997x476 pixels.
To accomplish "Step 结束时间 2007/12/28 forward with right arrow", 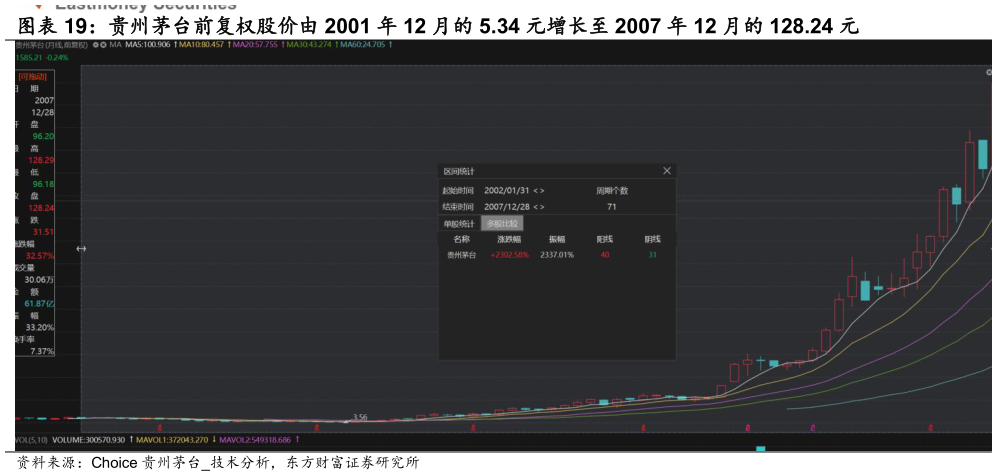I will click(x=542, y=207).
